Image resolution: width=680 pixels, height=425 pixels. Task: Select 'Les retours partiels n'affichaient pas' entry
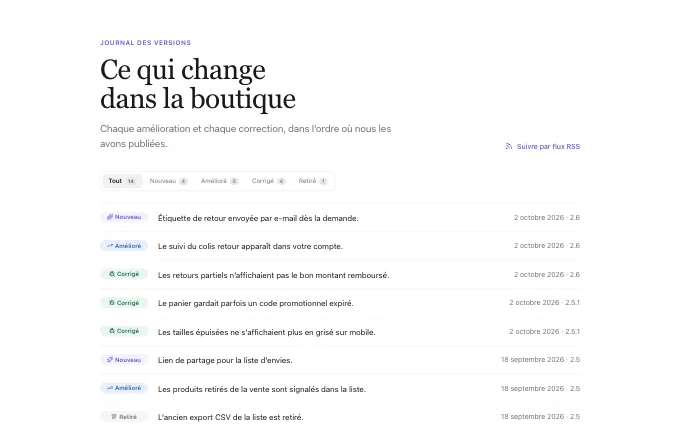[x=274, y=275]
